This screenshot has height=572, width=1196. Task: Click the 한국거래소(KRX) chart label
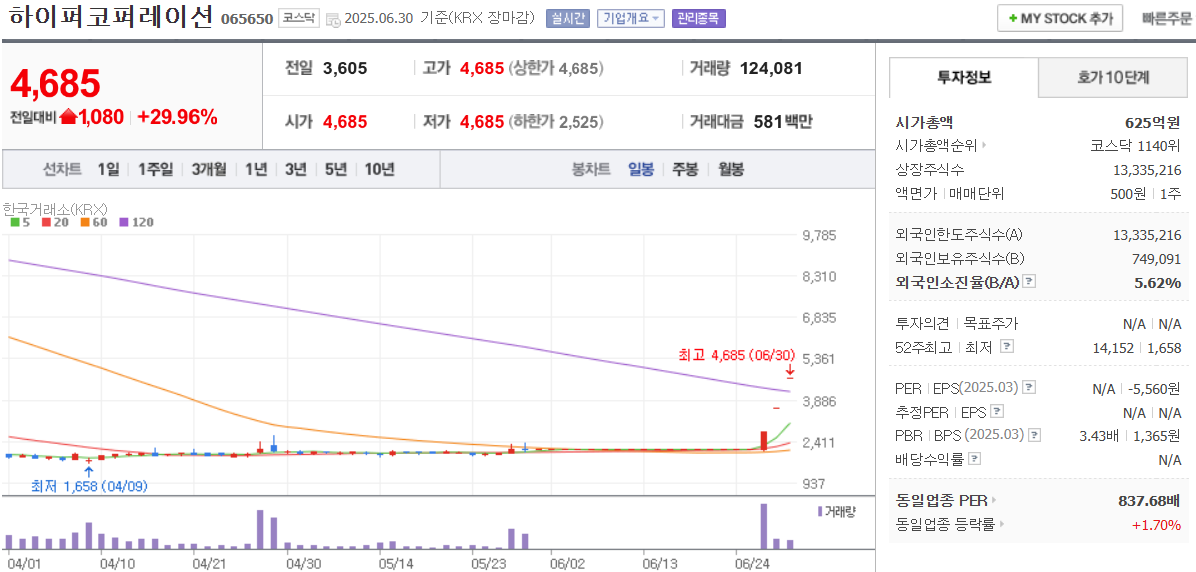pos(56,208)
